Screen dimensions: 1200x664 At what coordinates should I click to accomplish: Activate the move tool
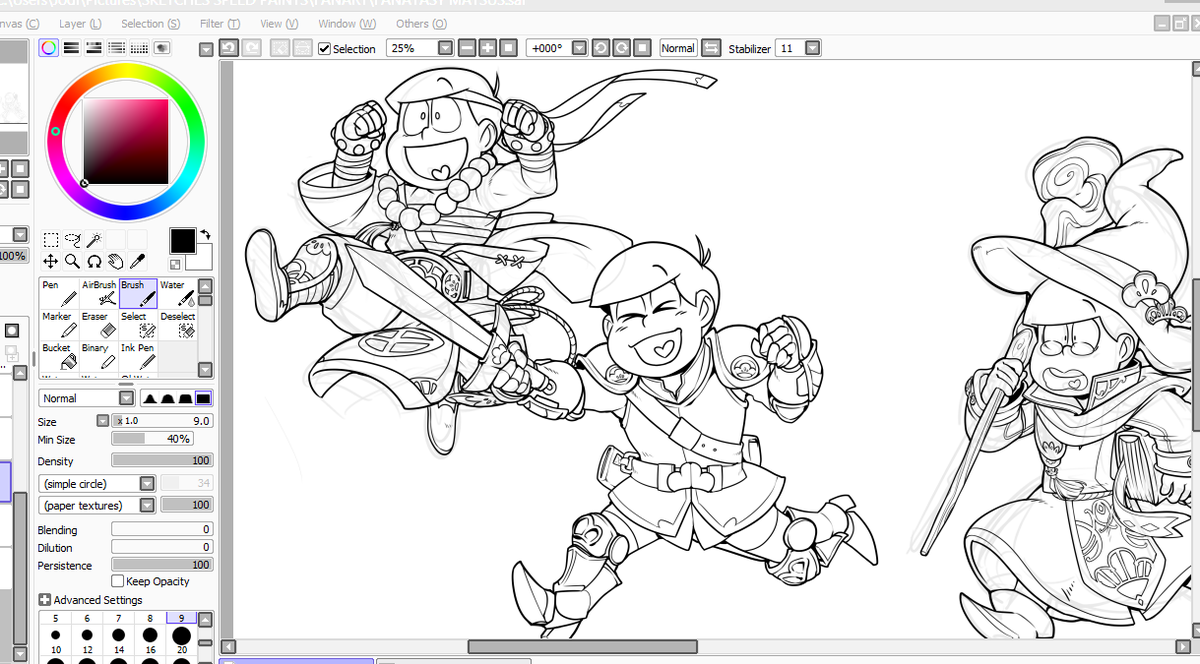[50, 261]
